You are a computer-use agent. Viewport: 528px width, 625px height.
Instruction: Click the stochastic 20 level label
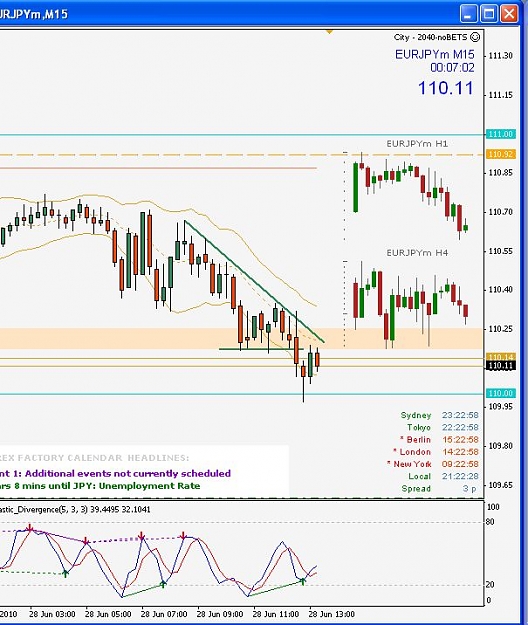tap(490, 585)
